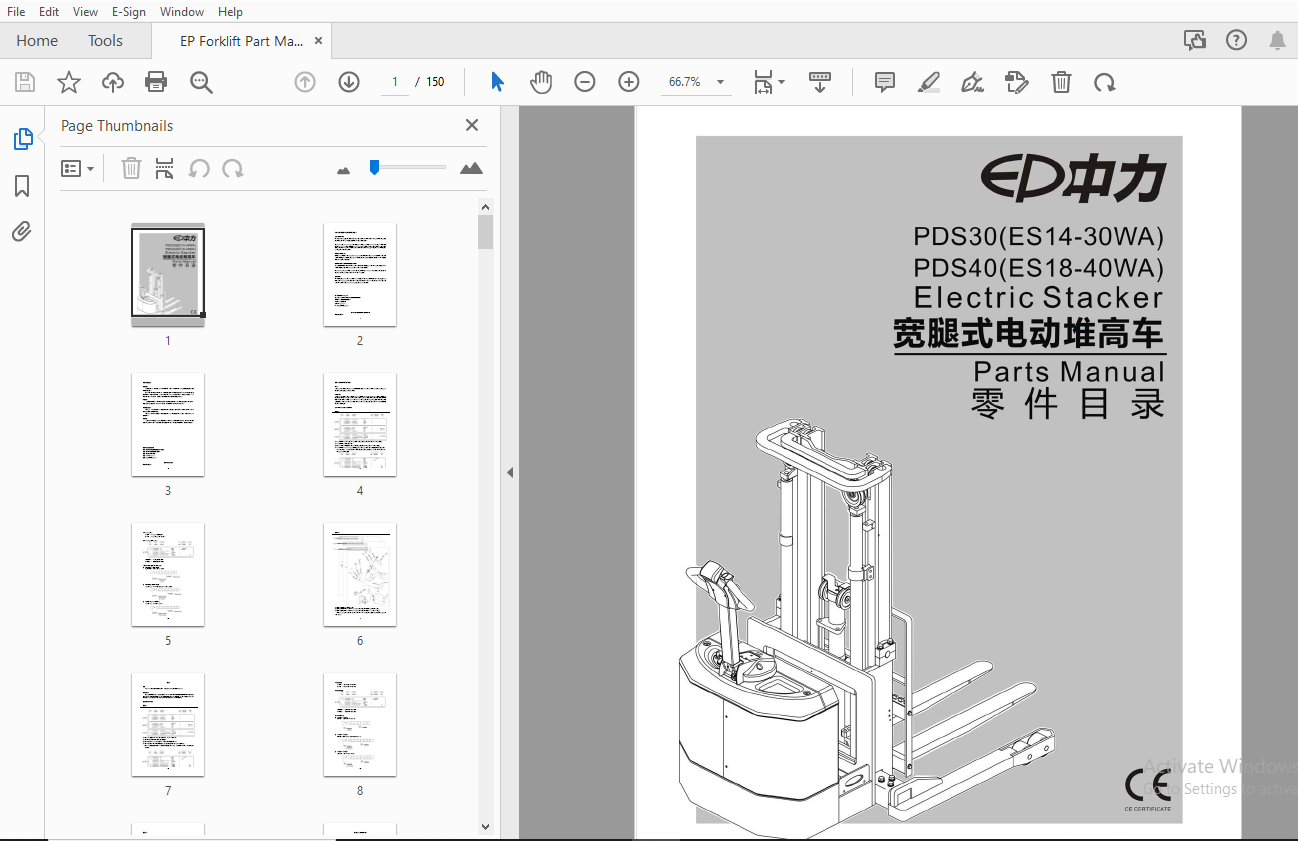Click the read mode keyboard icon
The height and width of the screenshot is (841, 1298).
pos(820,82)
